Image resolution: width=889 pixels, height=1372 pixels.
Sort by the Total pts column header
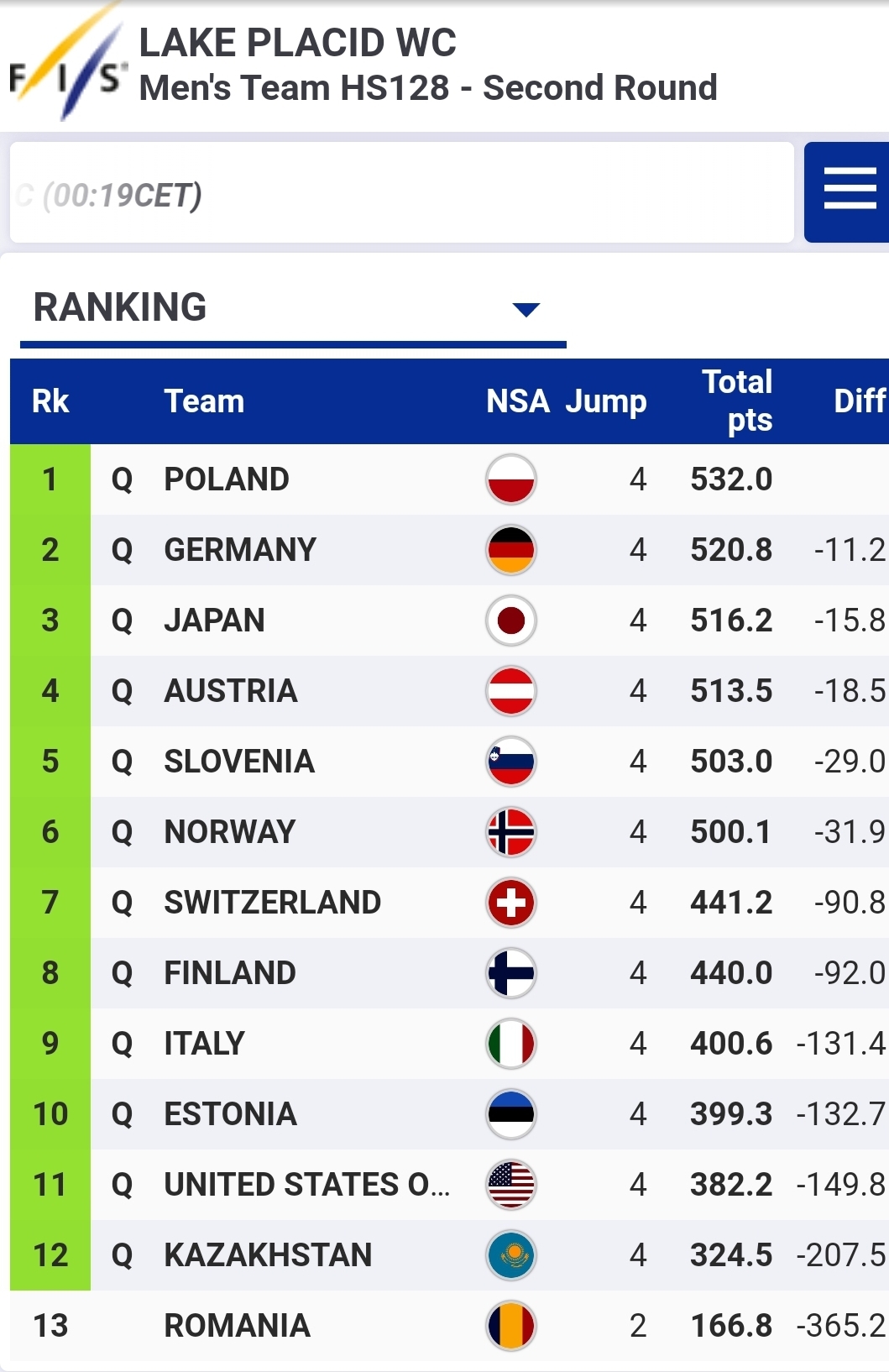736,401
